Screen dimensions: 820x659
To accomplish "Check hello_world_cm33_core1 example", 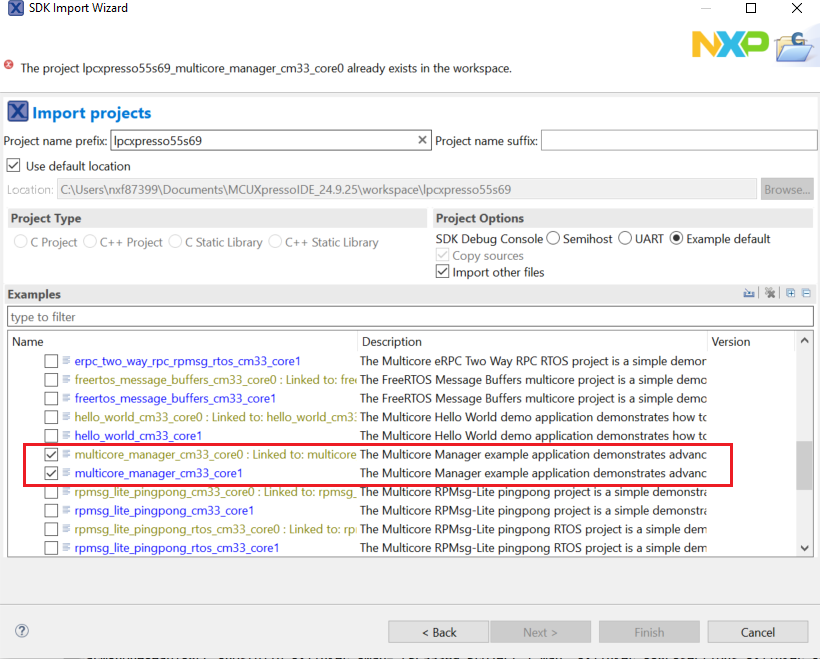I will [51, 436].
